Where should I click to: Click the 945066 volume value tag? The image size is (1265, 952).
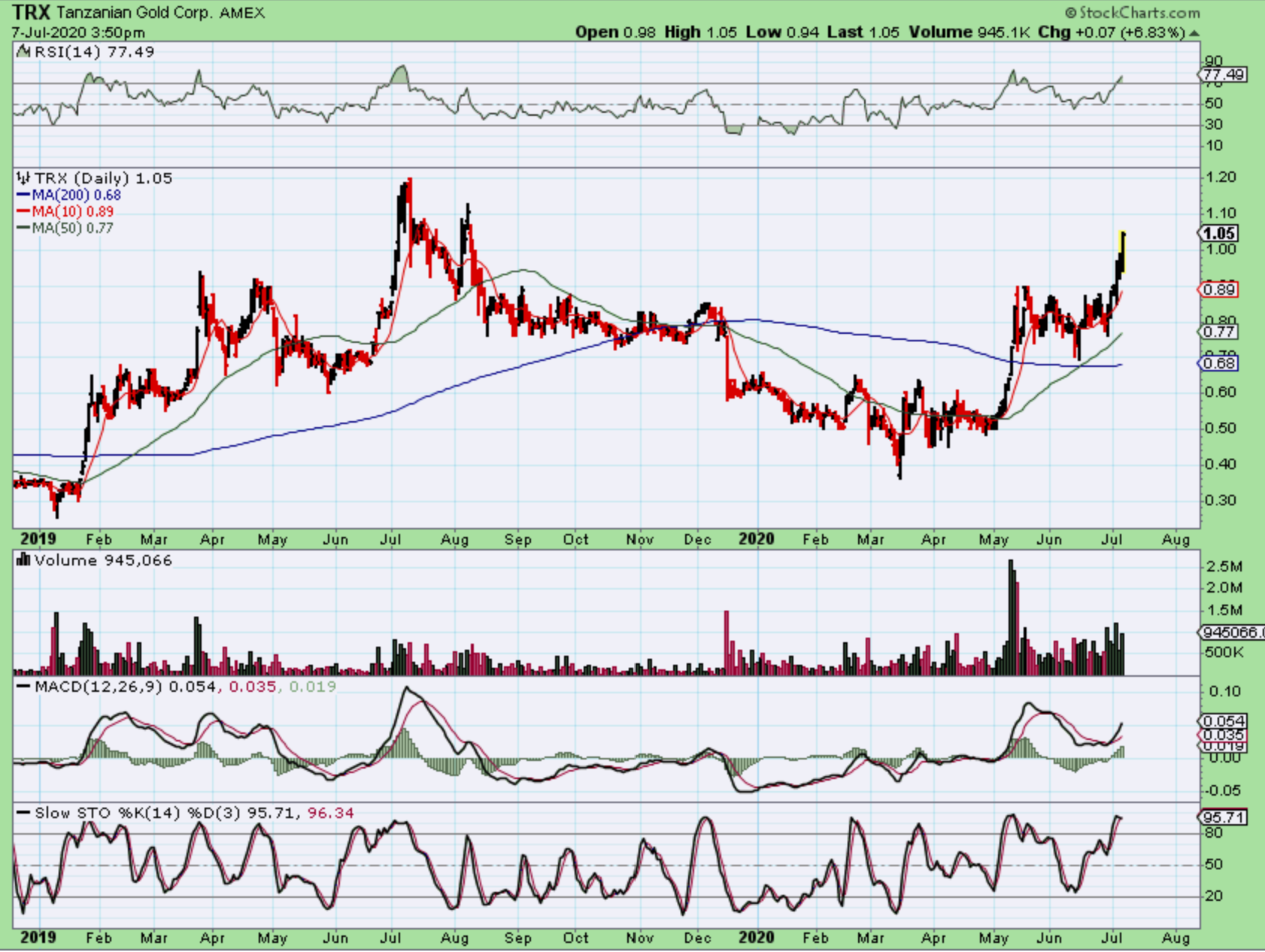pos(1231,632)
